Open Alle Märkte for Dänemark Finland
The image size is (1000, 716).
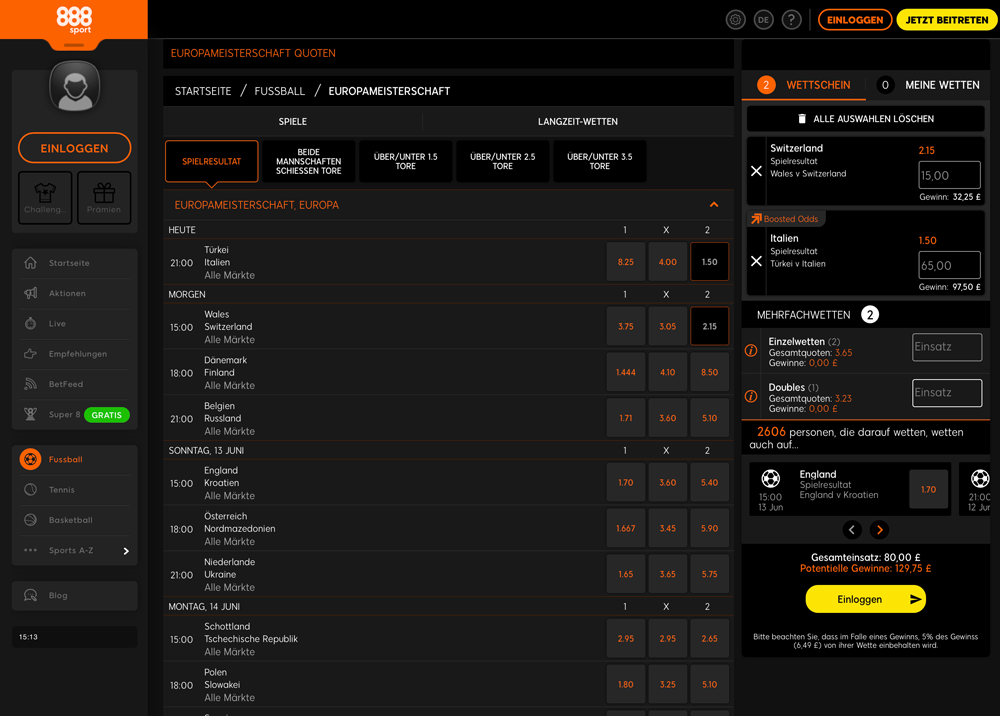[x=230, y=386]
